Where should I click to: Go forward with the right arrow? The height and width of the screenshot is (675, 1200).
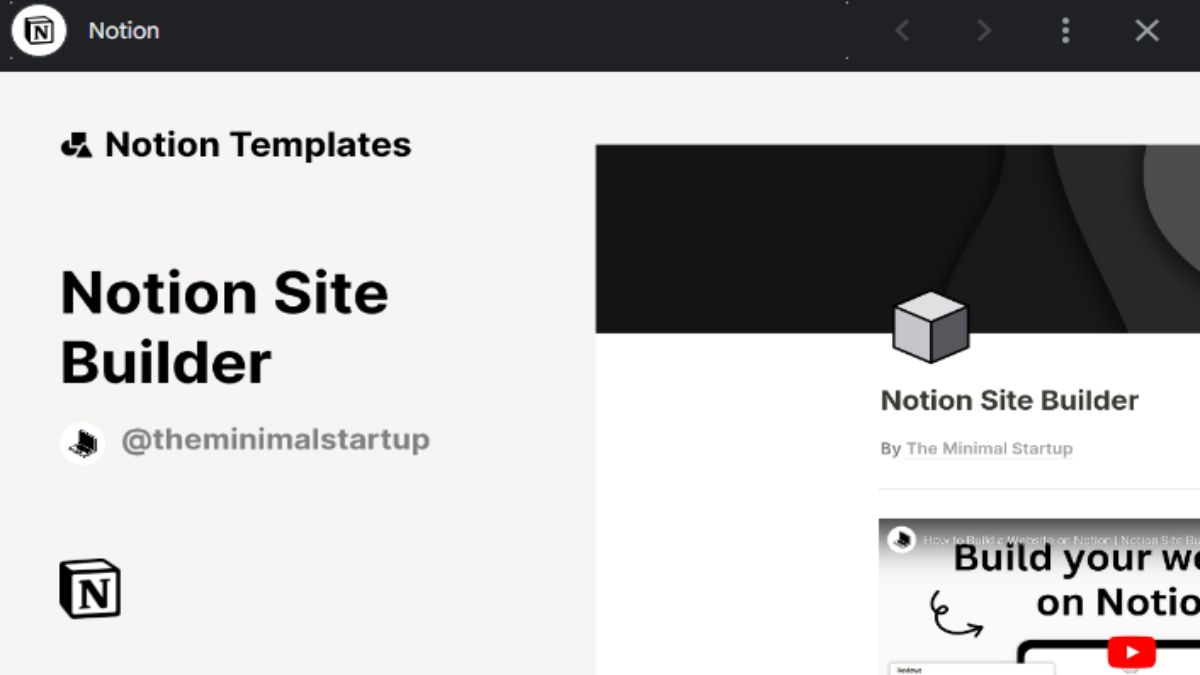984,31
